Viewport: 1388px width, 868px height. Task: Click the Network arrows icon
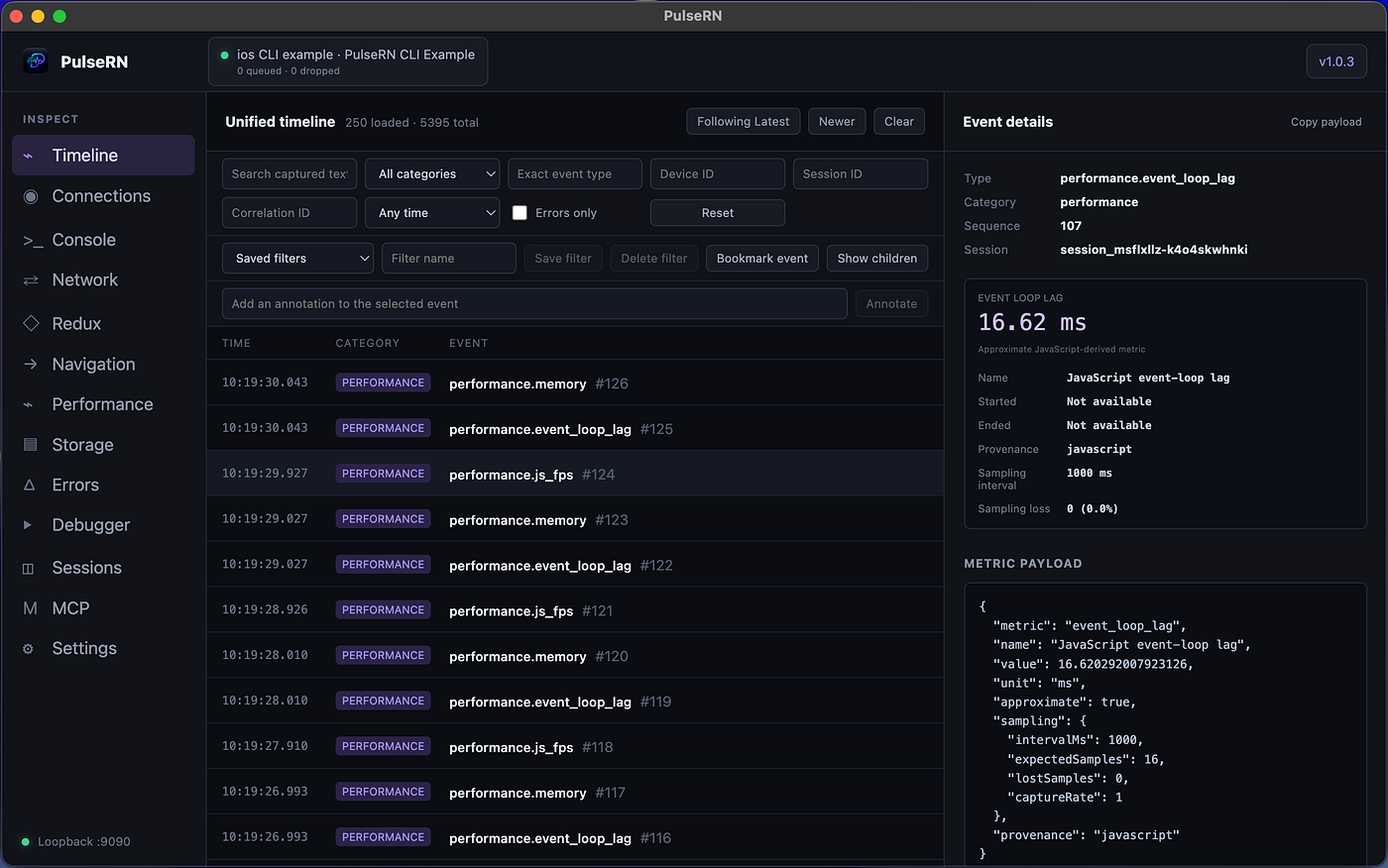coord(31,280)
